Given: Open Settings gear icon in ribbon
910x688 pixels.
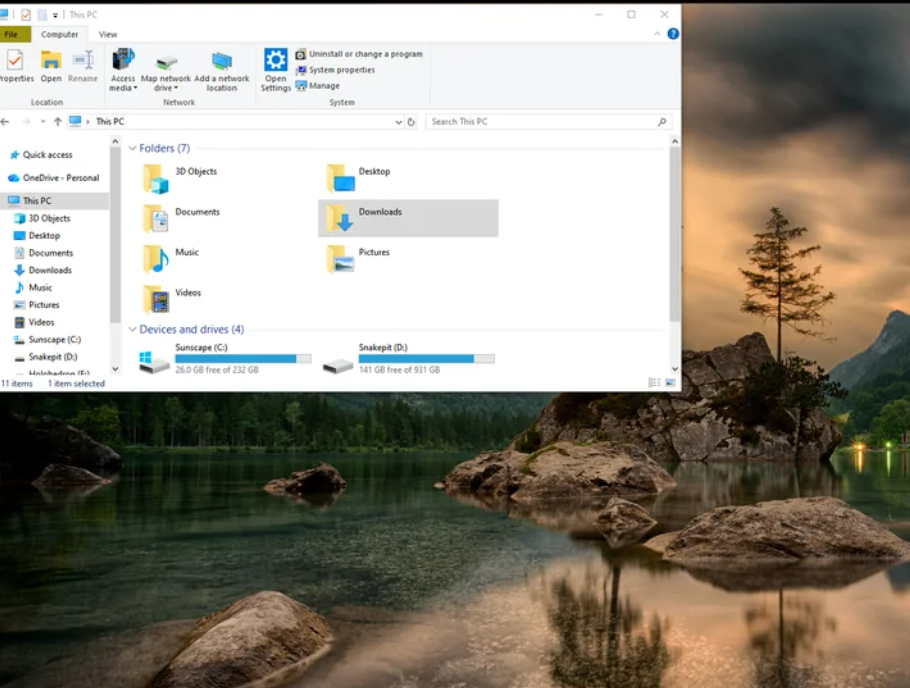Looking at the screenshot, I should pos(276,60).
